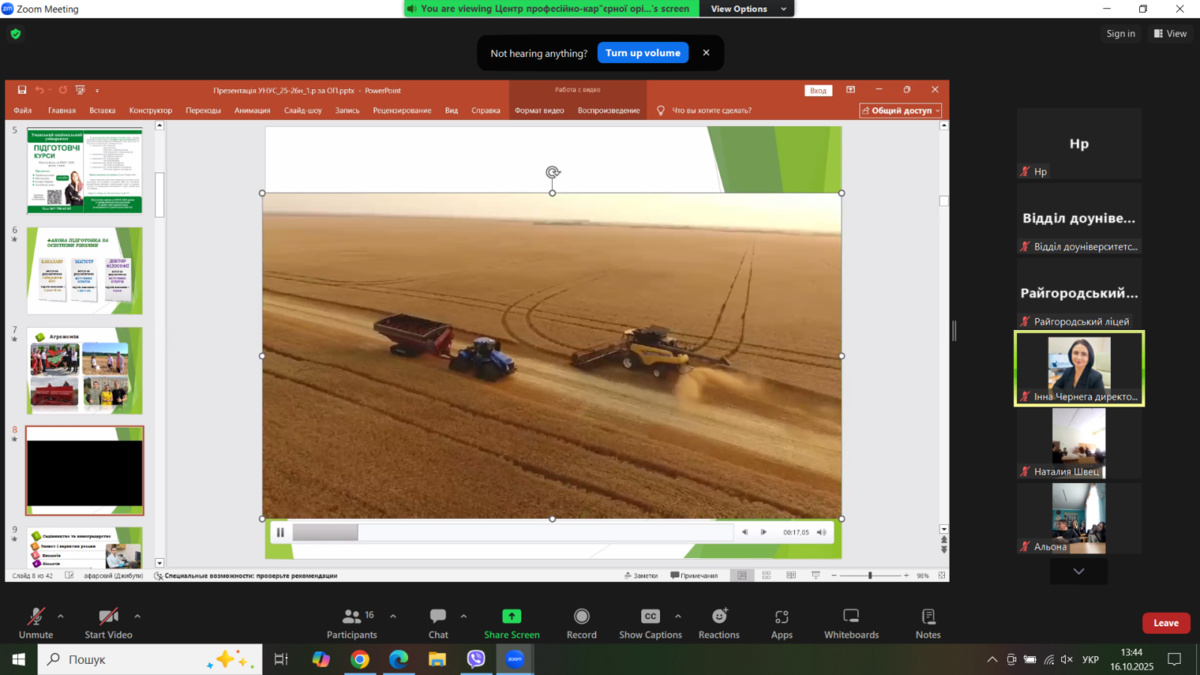1200x675 pixels.
Task: Leave the meeting
Action: 1165,623
